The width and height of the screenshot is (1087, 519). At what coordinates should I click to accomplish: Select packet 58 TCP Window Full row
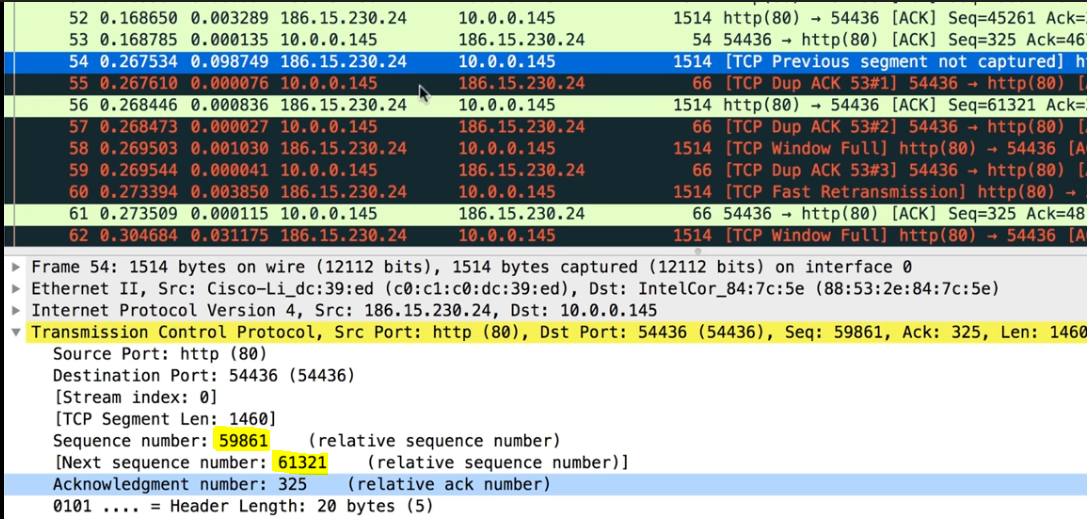[546, 148]
